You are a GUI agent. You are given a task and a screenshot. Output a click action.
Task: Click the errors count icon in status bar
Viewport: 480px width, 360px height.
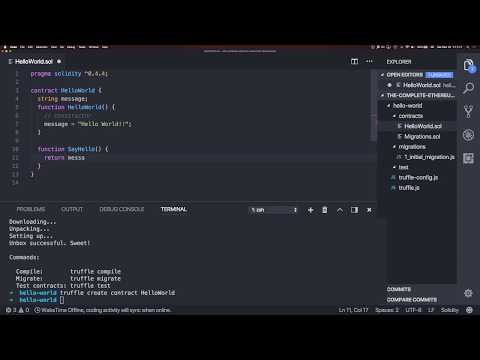(9, 310)
